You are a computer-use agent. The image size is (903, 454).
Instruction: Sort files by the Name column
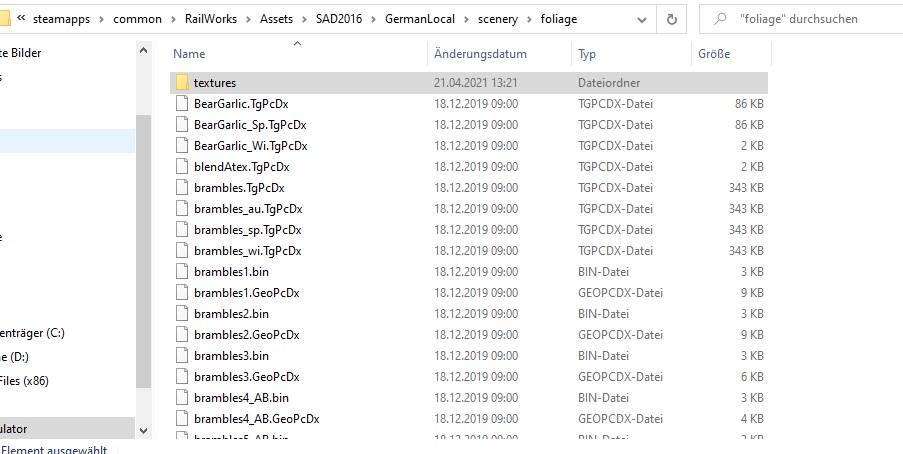[189, 54]
